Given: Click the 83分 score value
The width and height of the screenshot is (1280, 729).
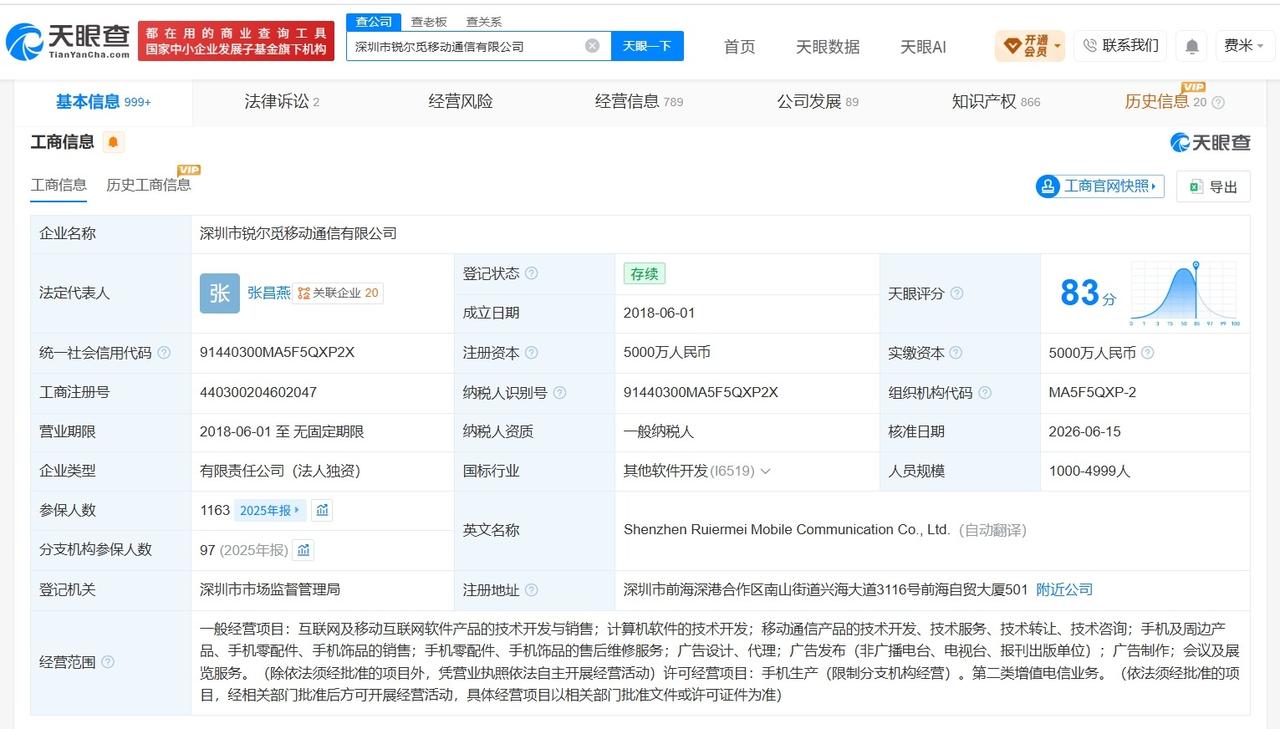Looking at the screenshot, I should [x=1088, y=293].
